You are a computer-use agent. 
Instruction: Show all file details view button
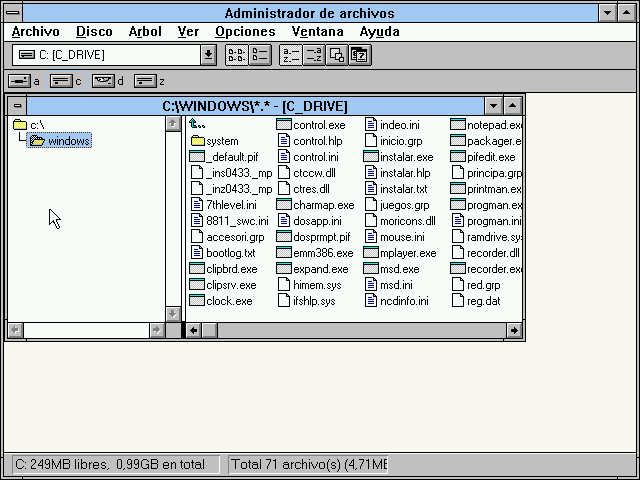[260, 55]
